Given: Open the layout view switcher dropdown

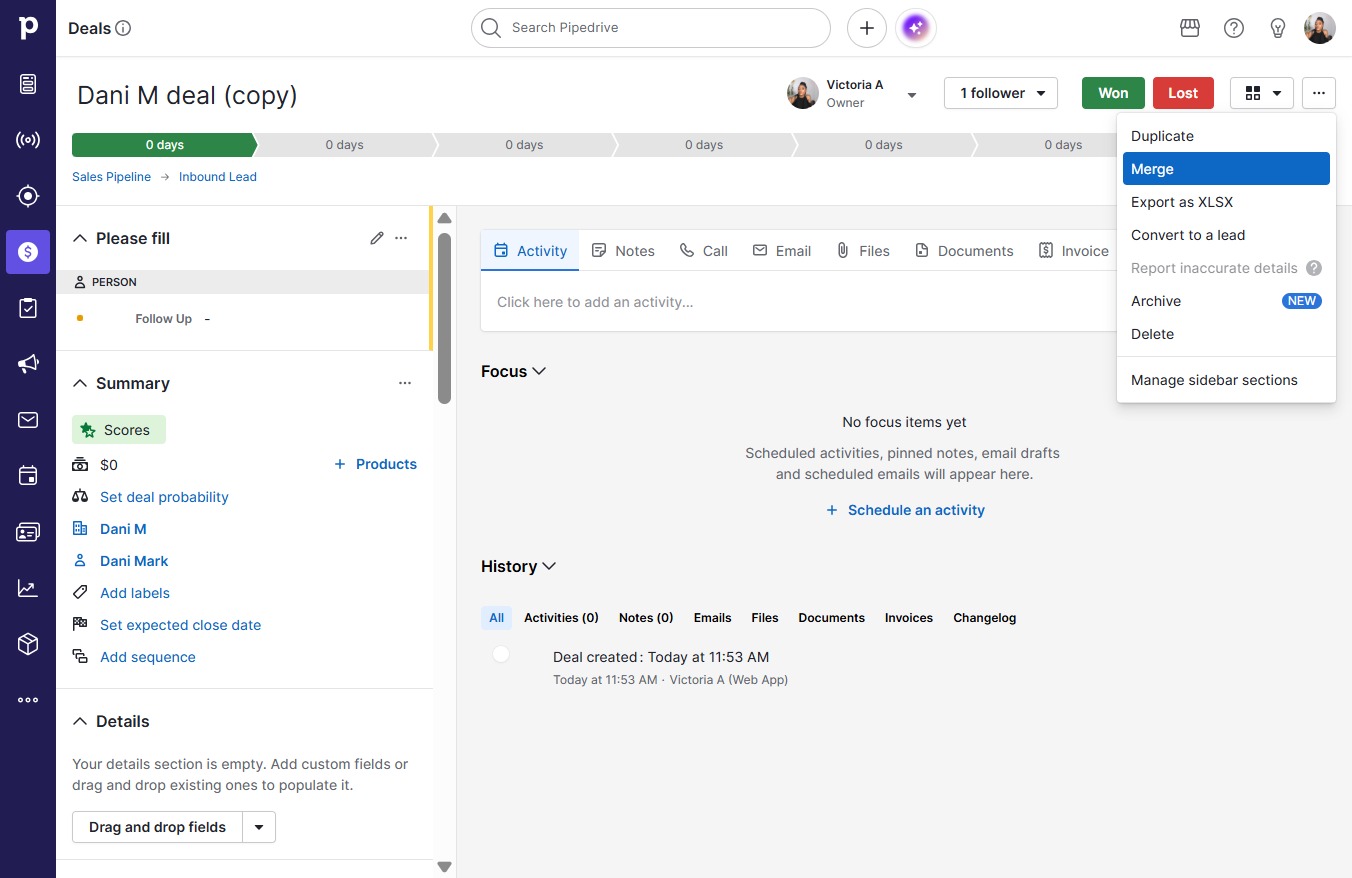Looking at the screenshot, I should [1262, 93].
